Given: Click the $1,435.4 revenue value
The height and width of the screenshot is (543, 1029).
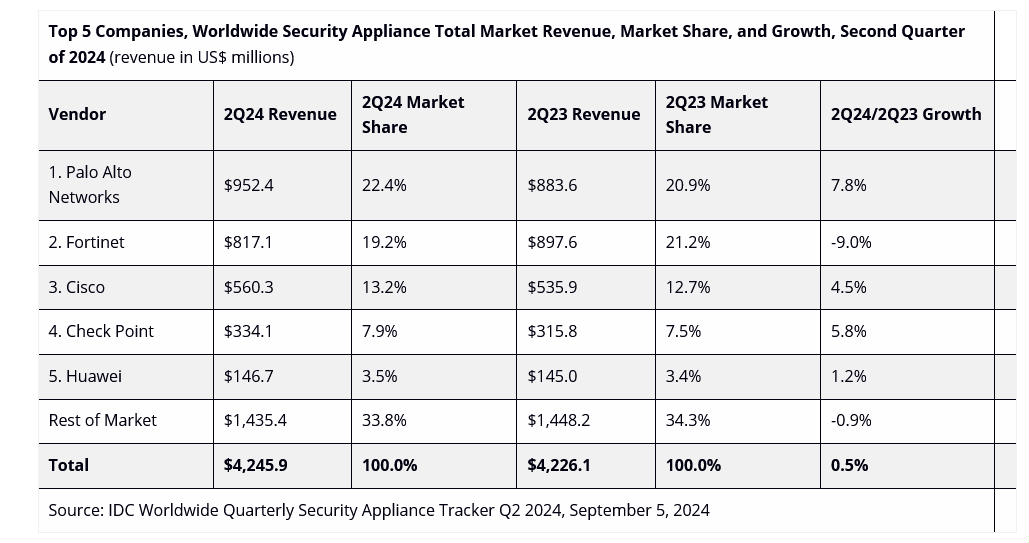Looking at the screenshot, I should point(255,420).
